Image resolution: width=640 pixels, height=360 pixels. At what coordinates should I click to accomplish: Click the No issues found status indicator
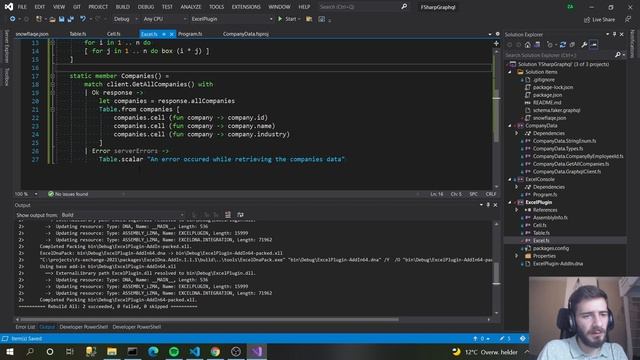coord(68,194)
